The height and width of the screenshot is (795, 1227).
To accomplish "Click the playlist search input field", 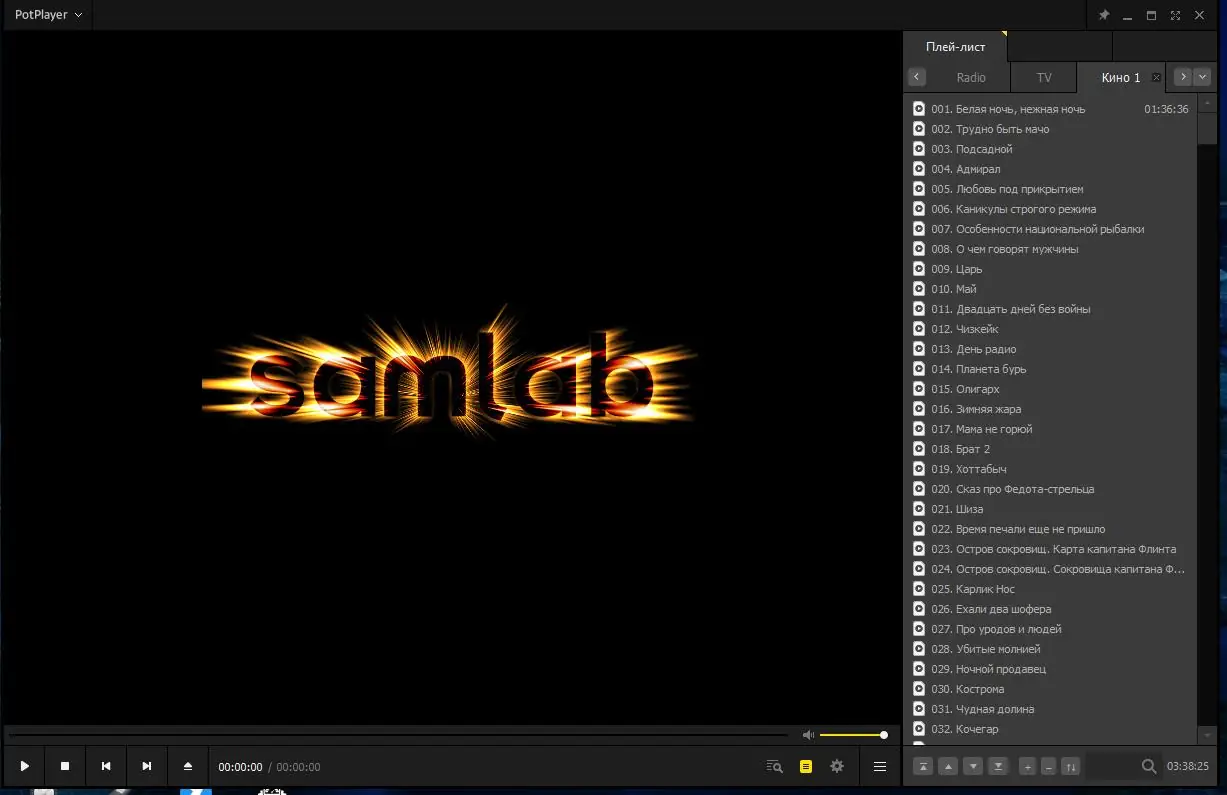I will (1112, 767).
